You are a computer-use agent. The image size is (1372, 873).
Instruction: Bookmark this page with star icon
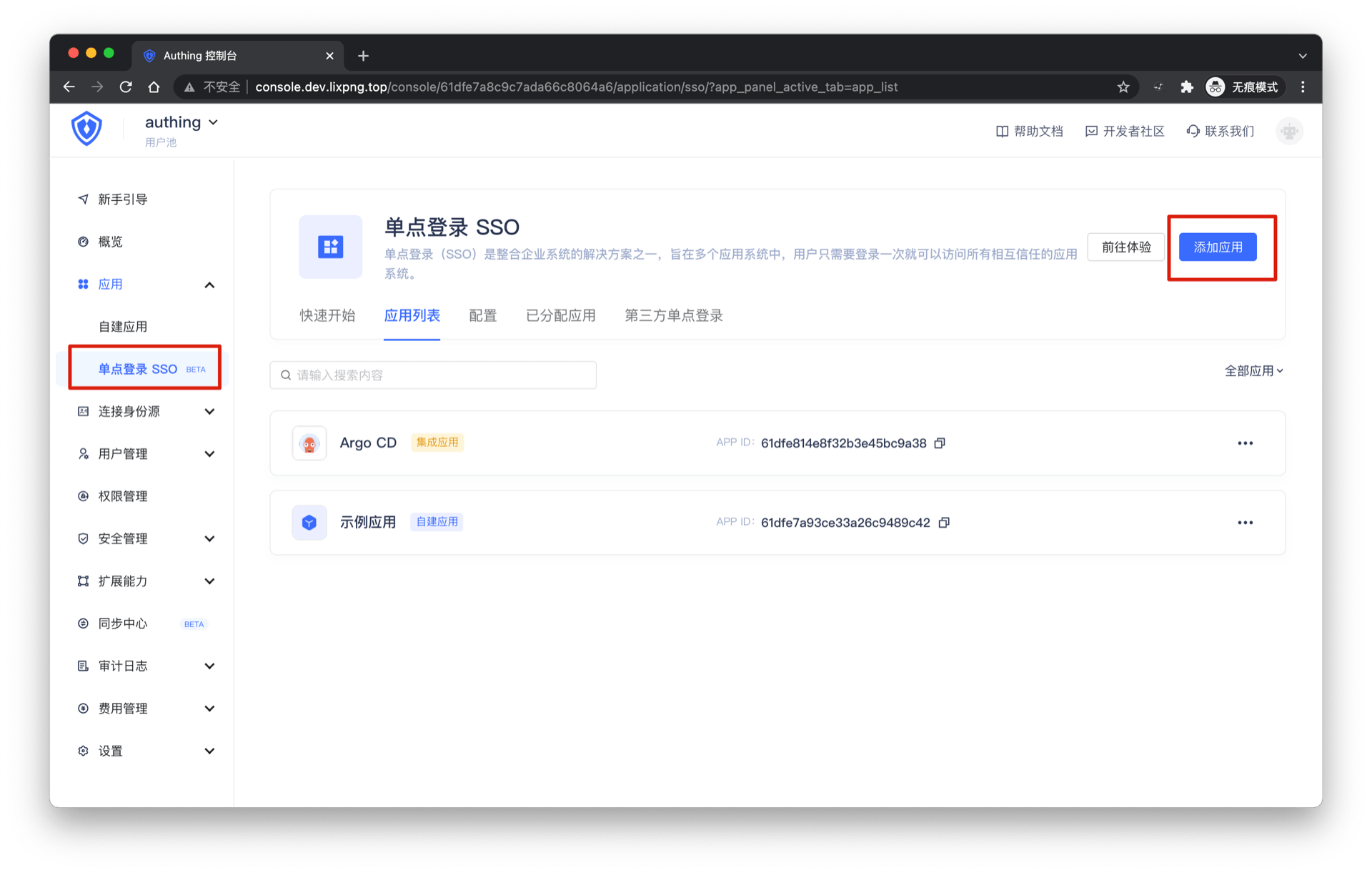click(1123, 87)
